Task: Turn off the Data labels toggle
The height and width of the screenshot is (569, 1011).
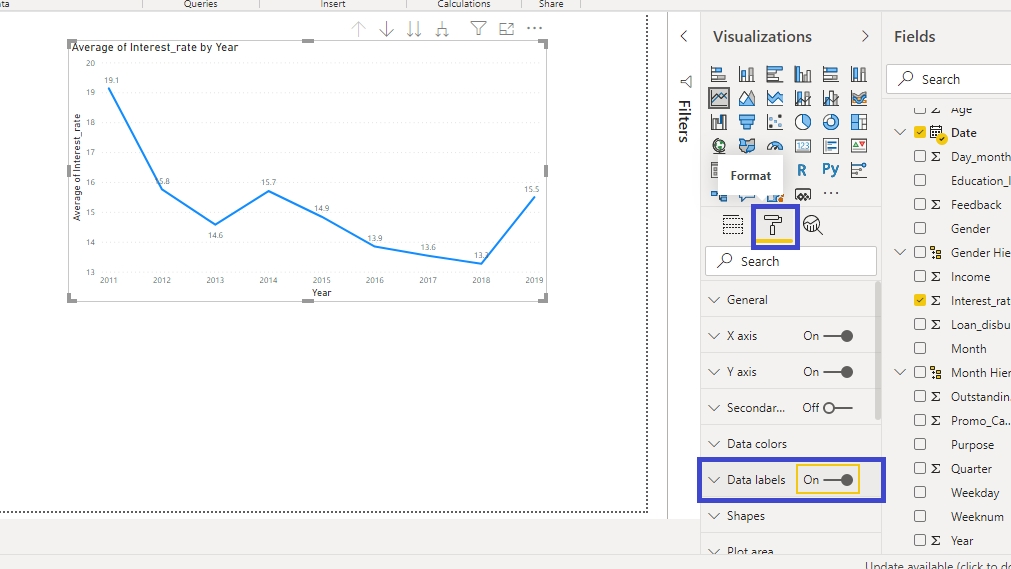Action: (x=838, y=480)
